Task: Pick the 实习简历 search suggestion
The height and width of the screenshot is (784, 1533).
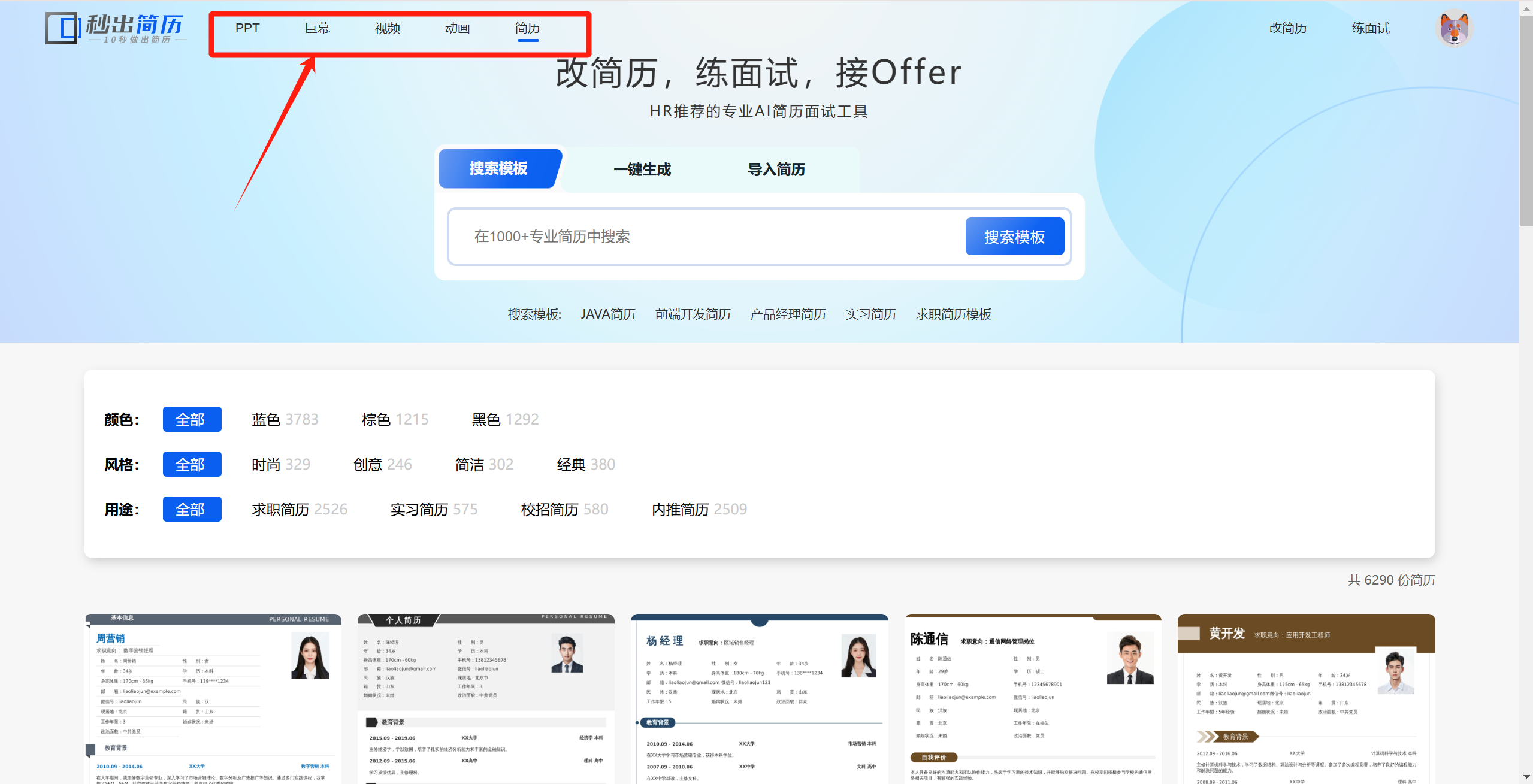Action: 871,314
